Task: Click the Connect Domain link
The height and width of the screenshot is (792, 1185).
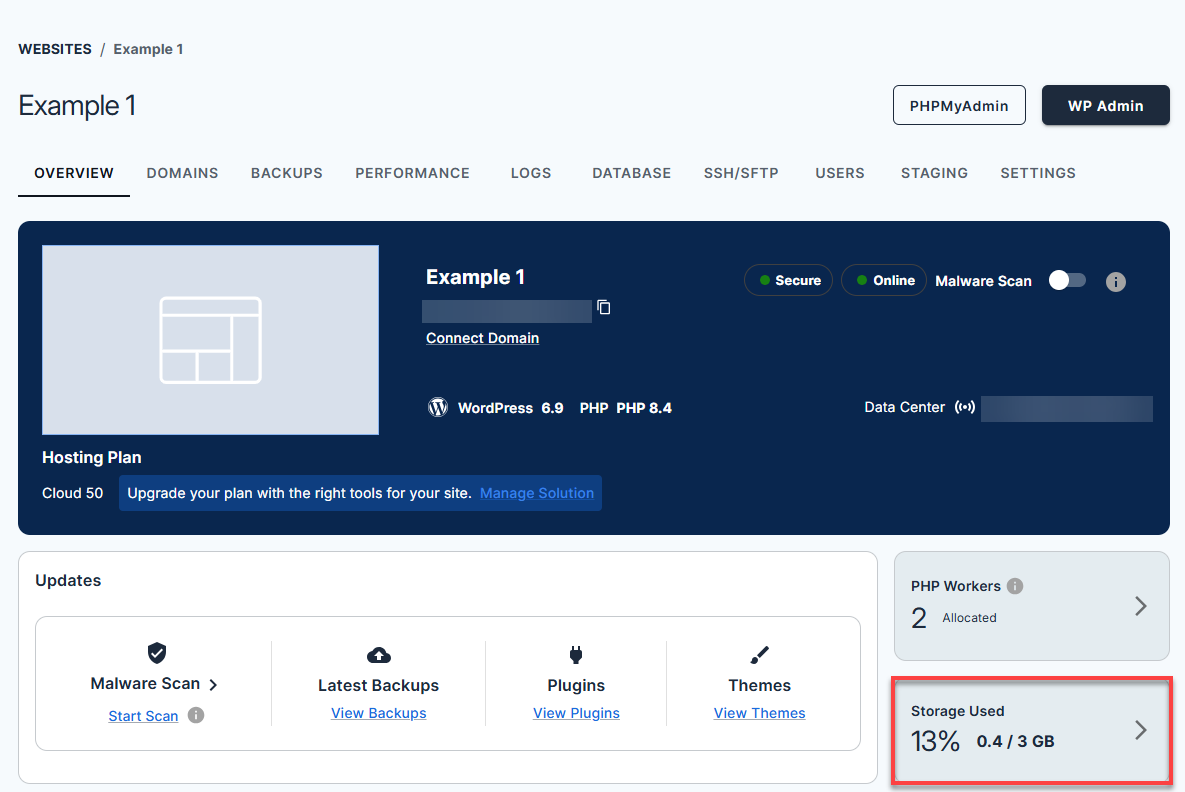Action: pos(482,338)
